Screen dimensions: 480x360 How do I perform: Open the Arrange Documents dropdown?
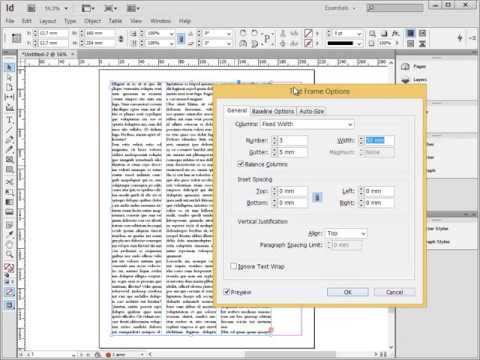click(x=133, y=8)
